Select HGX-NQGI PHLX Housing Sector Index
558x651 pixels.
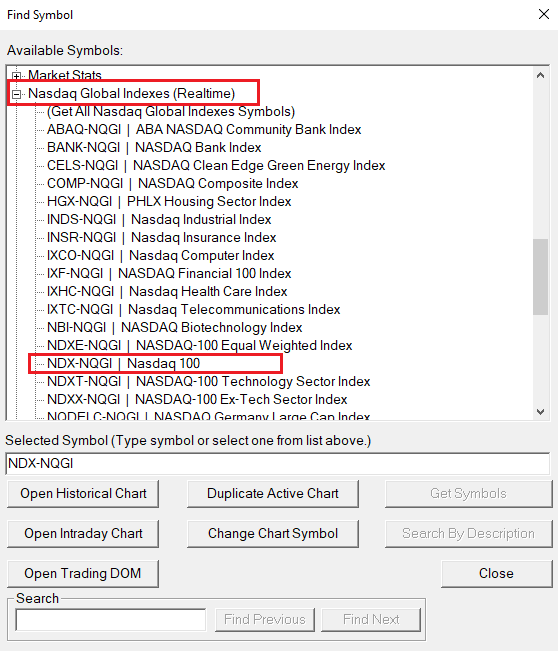169,201
